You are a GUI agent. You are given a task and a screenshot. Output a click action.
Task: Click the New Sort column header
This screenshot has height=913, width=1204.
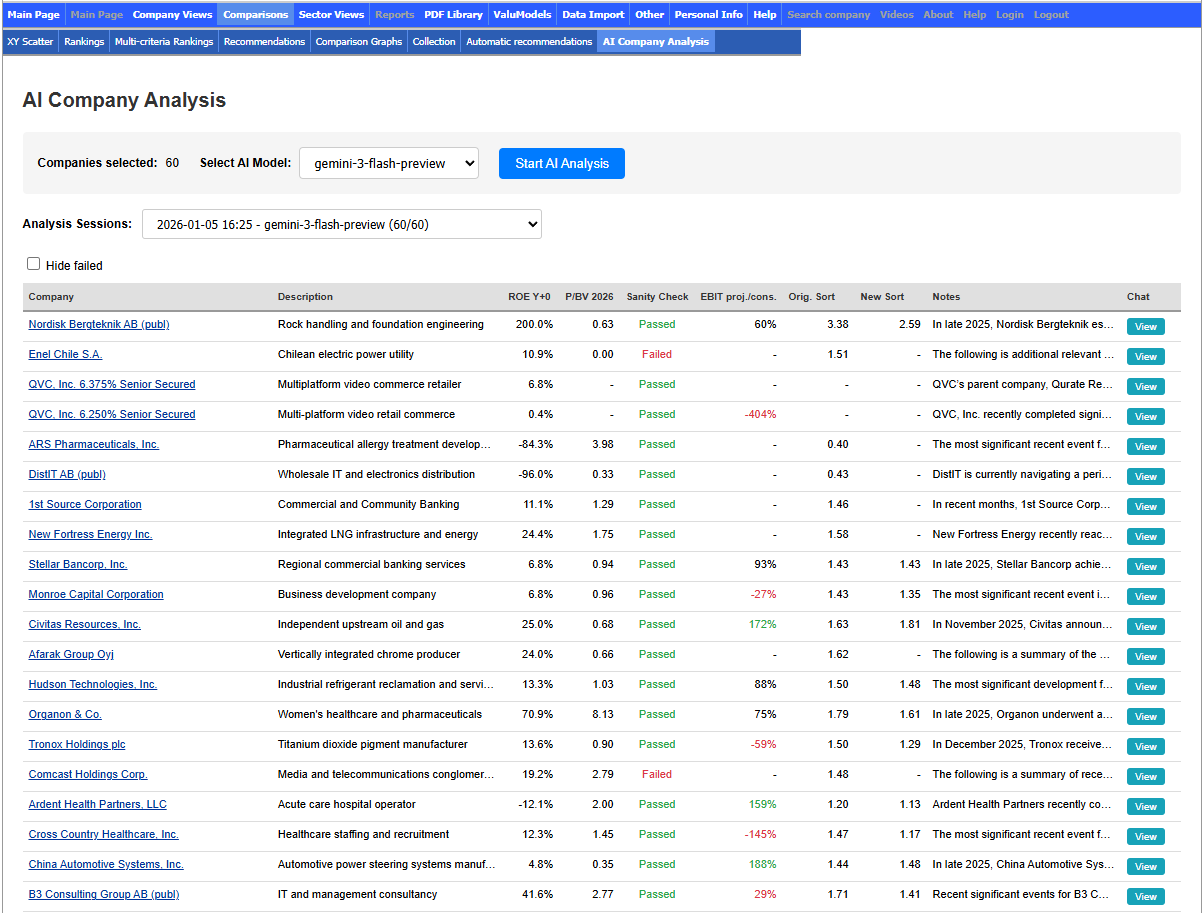click(882, 296)
